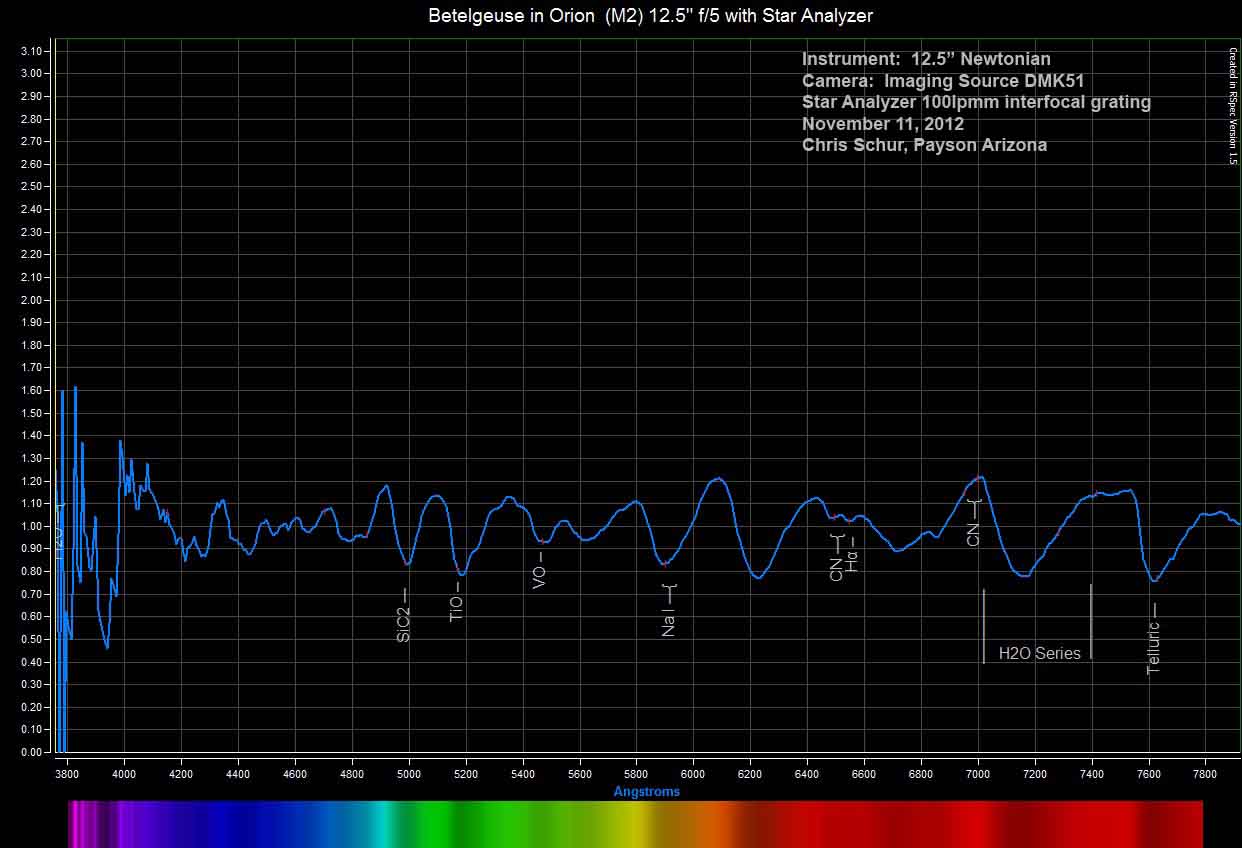The width and height of the screenshot is (1242, 848).
Task: Click the 7600 x-axis tick label
Action: pos(1150,773)
